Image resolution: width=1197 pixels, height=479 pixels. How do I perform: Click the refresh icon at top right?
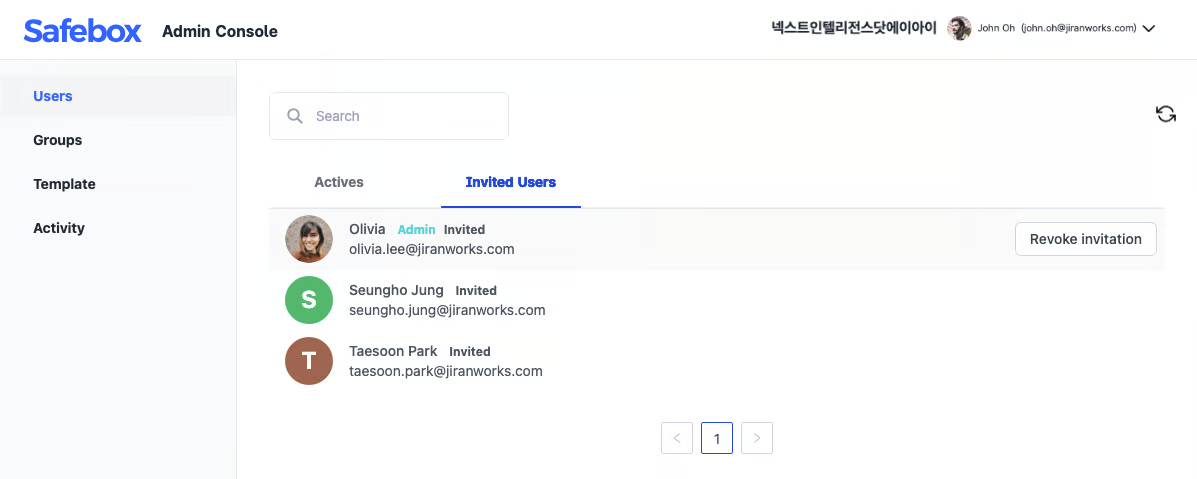point(1165,114)
